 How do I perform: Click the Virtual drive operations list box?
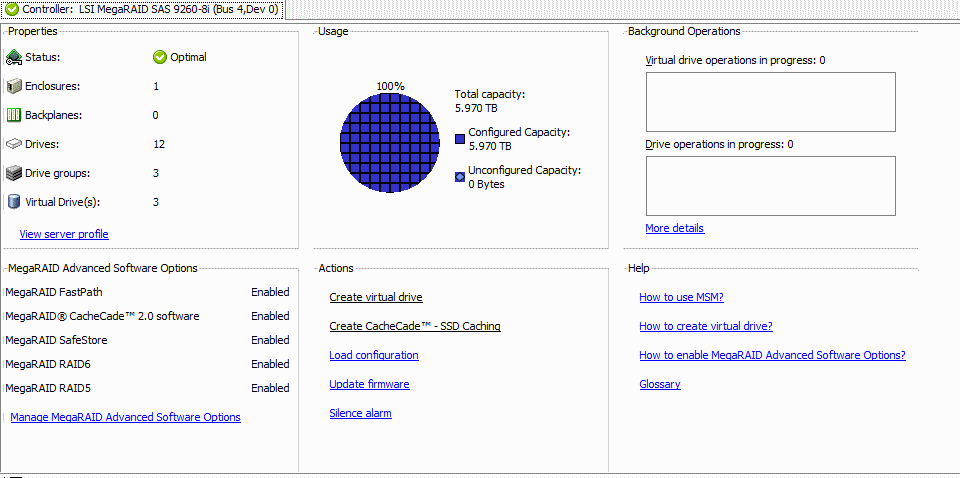pyautogui.click(x=771, y=102)
